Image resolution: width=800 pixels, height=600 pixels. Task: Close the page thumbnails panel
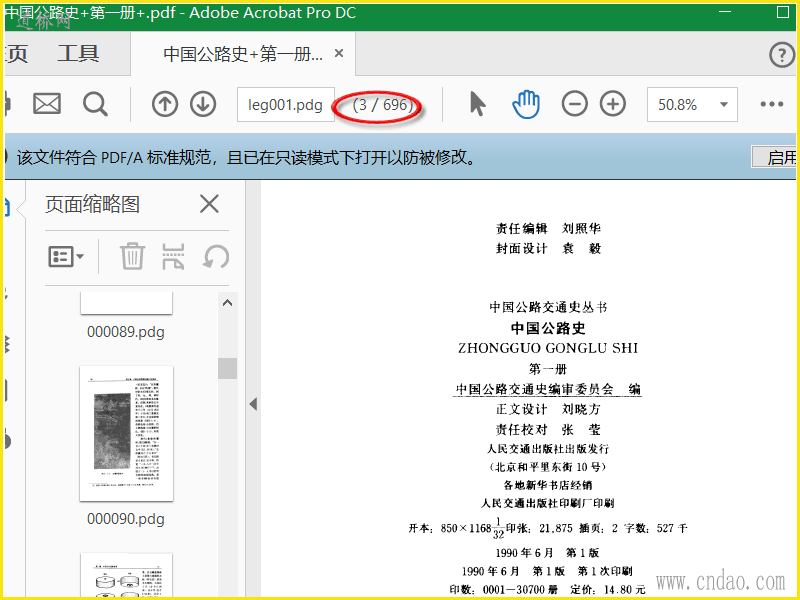[x=209, y=204]
